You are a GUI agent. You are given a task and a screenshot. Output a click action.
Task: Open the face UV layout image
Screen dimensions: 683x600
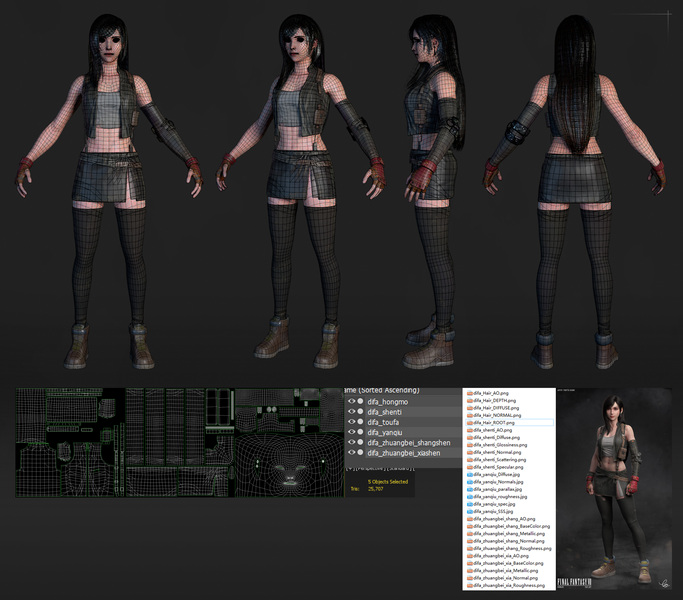coord(289,464)
